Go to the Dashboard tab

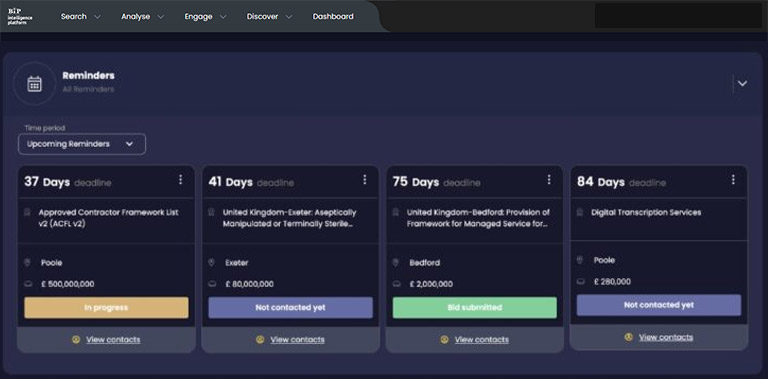(333, 16)
